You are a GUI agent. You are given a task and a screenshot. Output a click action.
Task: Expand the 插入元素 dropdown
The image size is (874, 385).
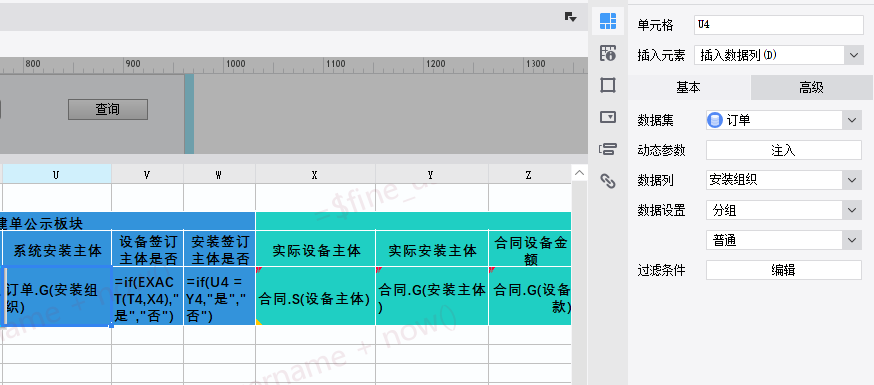[853, 55]
